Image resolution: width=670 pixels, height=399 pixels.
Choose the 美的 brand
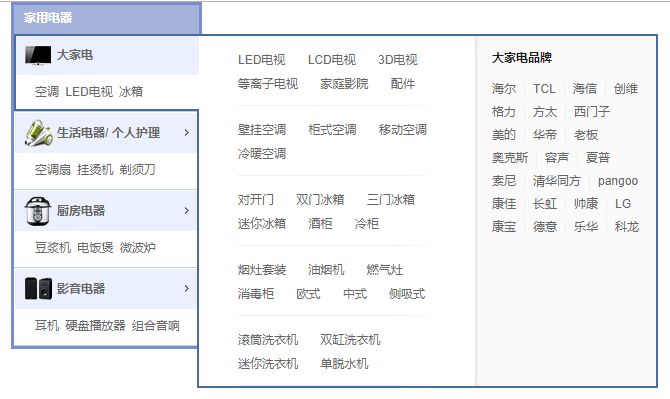pyautogui.click(x=504, y=135)
